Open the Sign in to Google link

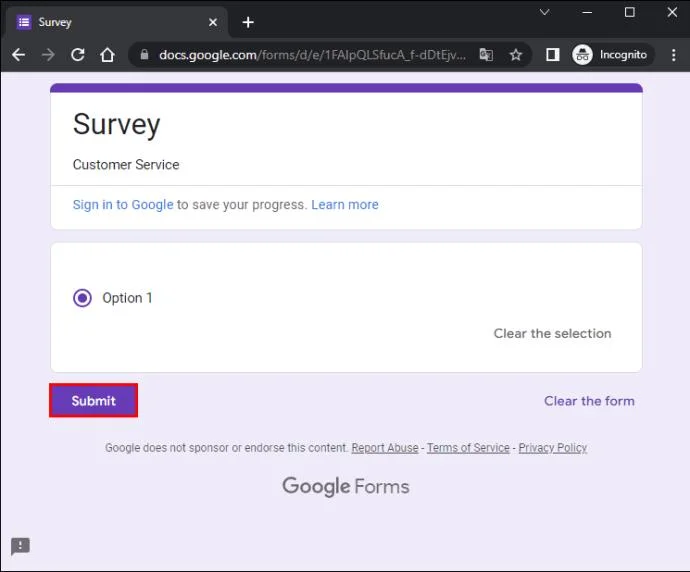(123, 205)
